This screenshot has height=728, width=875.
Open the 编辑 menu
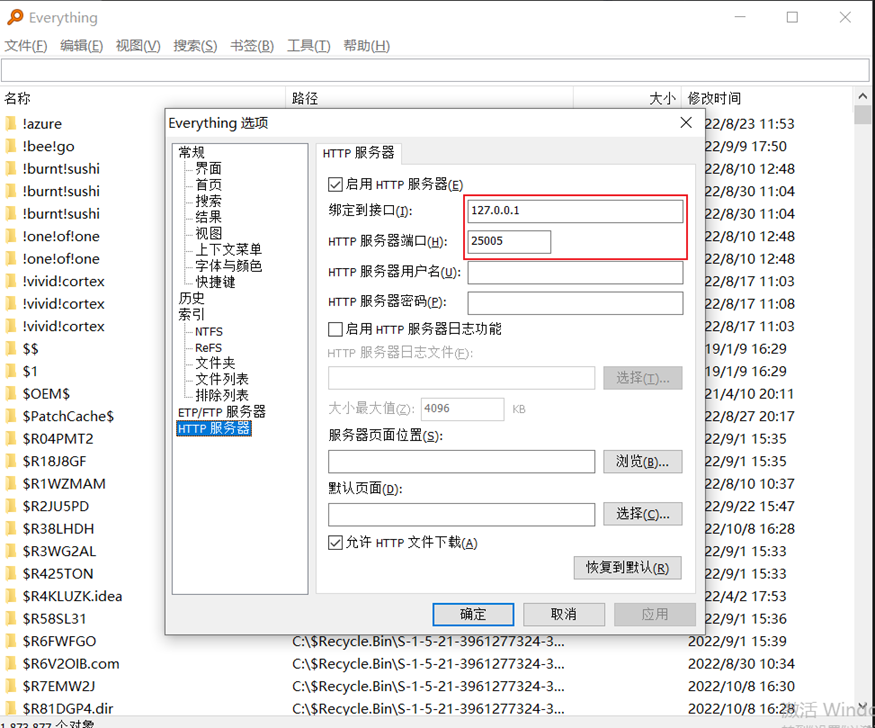point(81,46)
